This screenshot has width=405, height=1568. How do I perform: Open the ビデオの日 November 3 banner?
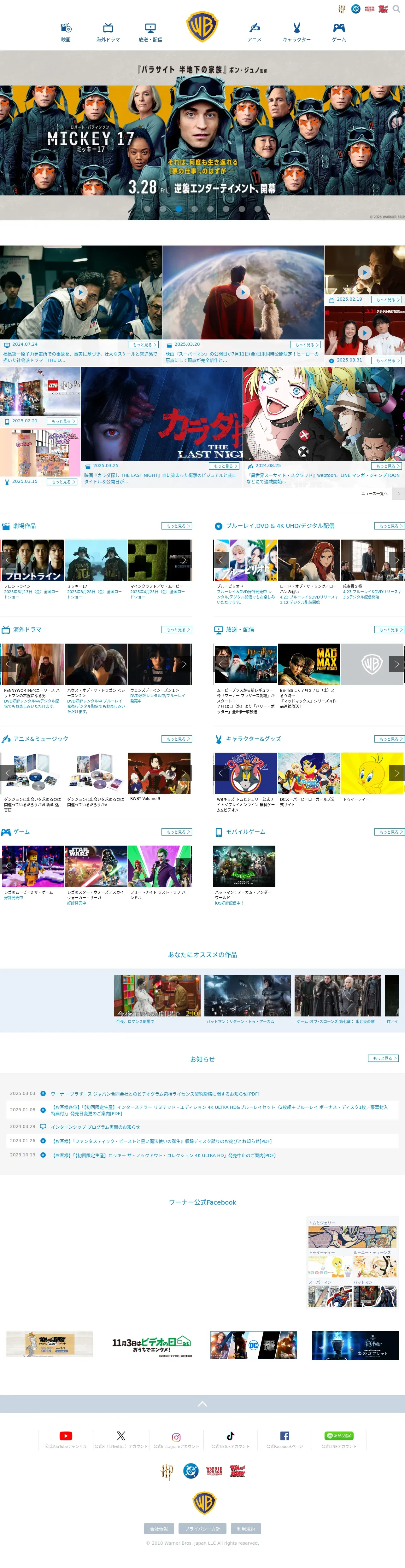point(152,1345)
